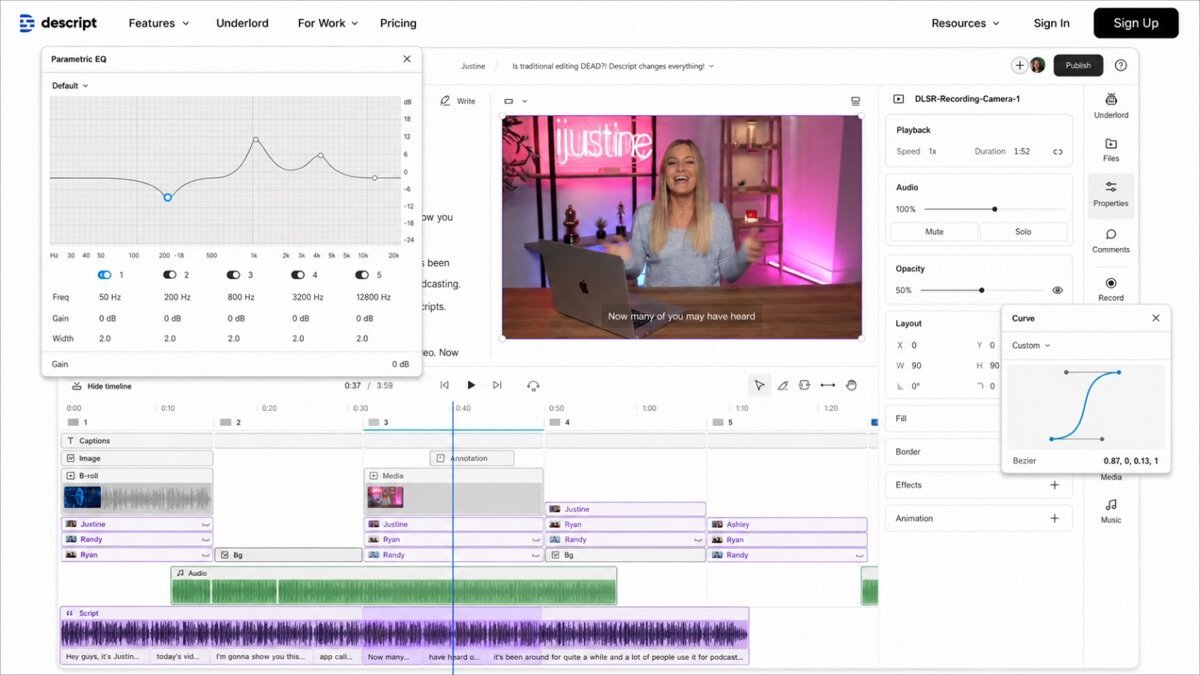Click the loop playback icon
The width and height of the screenshot is (1200, 675).
pos(533,386)
